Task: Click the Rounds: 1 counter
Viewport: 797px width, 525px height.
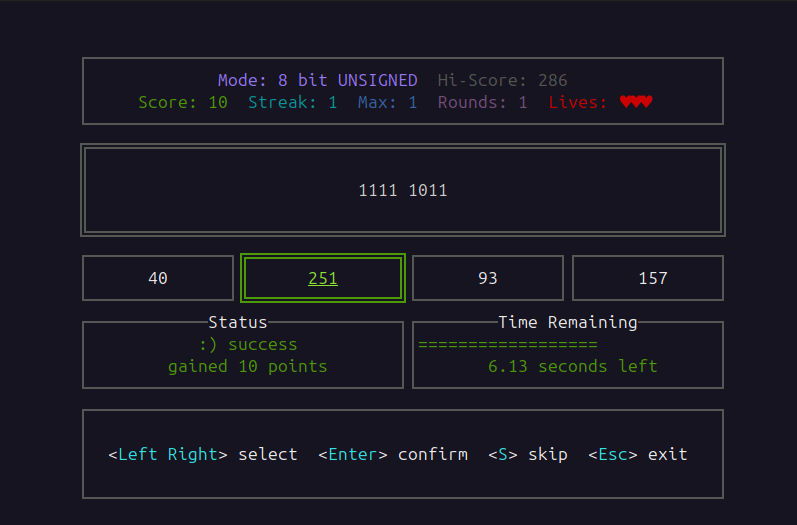Action: pos(482,102)
